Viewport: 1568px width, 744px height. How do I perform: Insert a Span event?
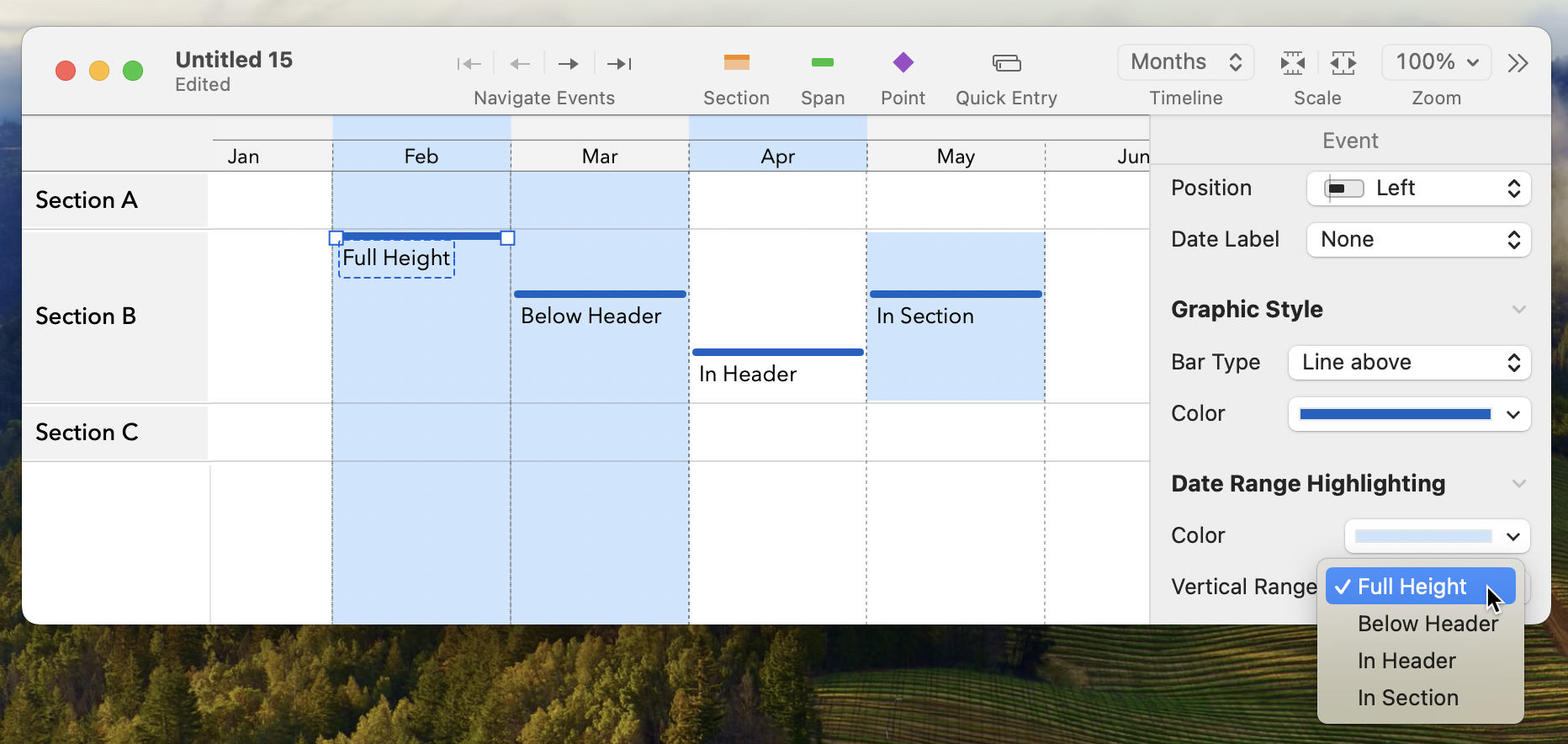[x=822, y=63]
